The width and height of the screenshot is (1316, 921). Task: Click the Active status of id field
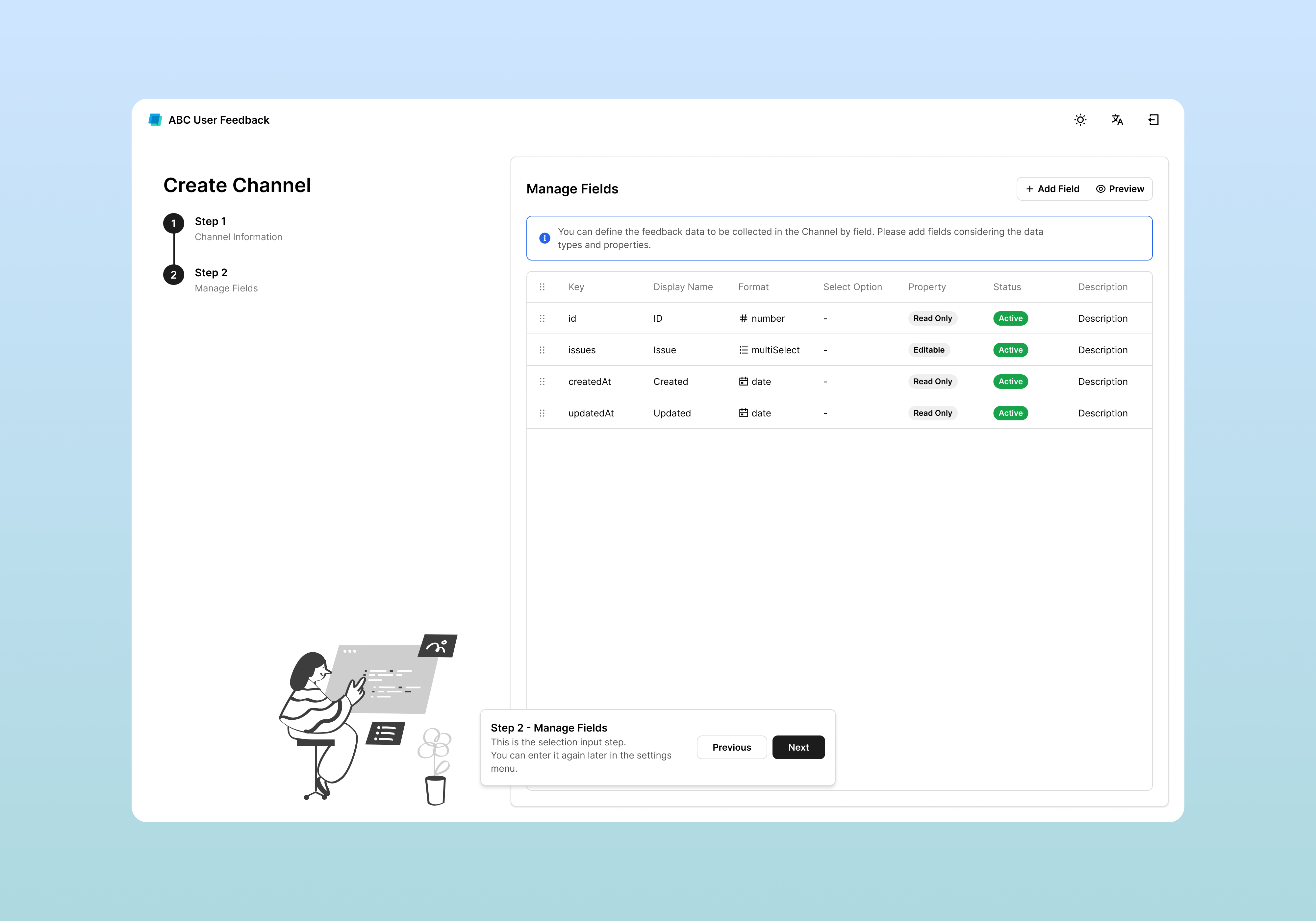(x=1010, y=318)
